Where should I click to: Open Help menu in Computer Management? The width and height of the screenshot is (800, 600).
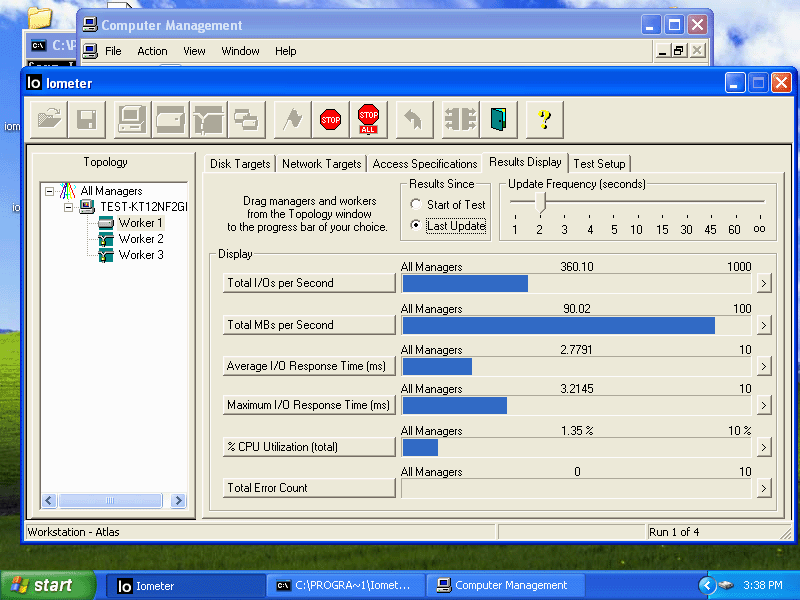click(285, 51)
